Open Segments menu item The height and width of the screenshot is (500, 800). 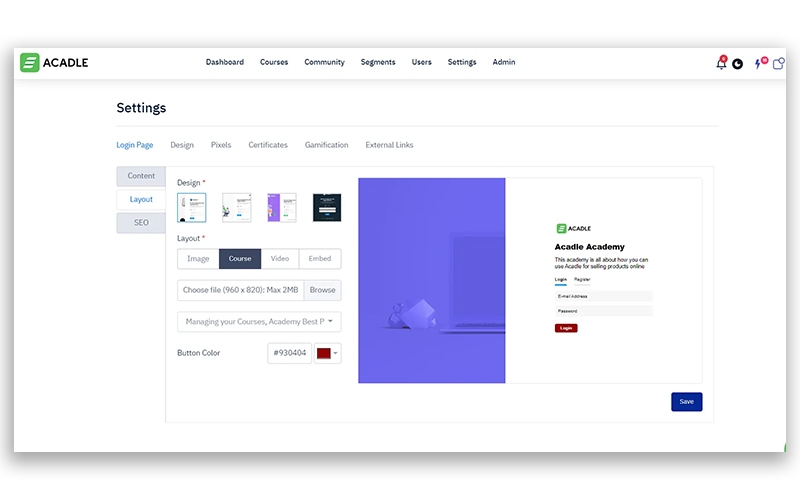(378, 62)
